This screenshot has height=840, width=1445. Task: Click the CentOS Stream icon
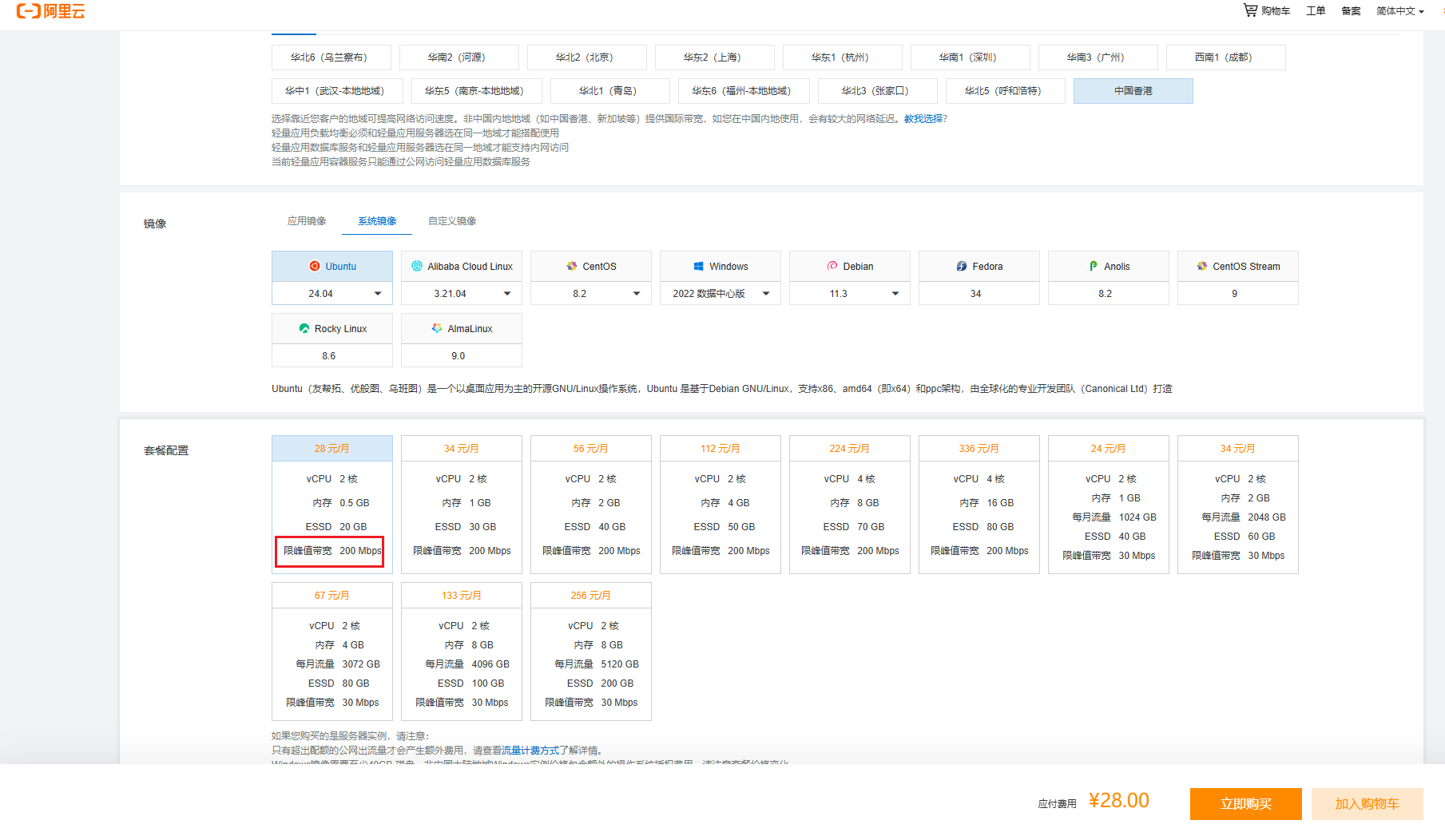(x=1202, y=266)
